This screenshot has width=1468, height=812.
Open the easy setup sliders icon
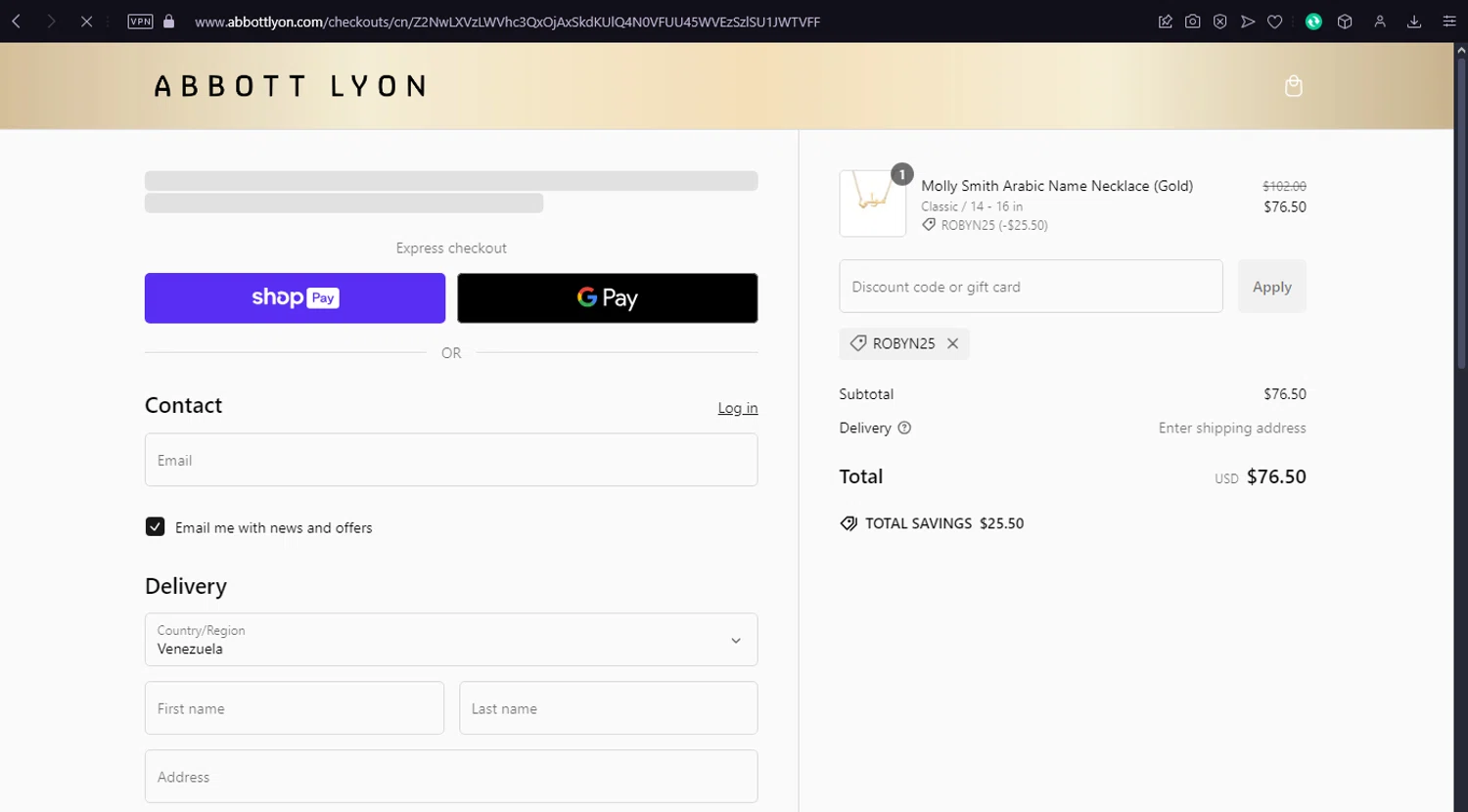(x=1449, y=22)
